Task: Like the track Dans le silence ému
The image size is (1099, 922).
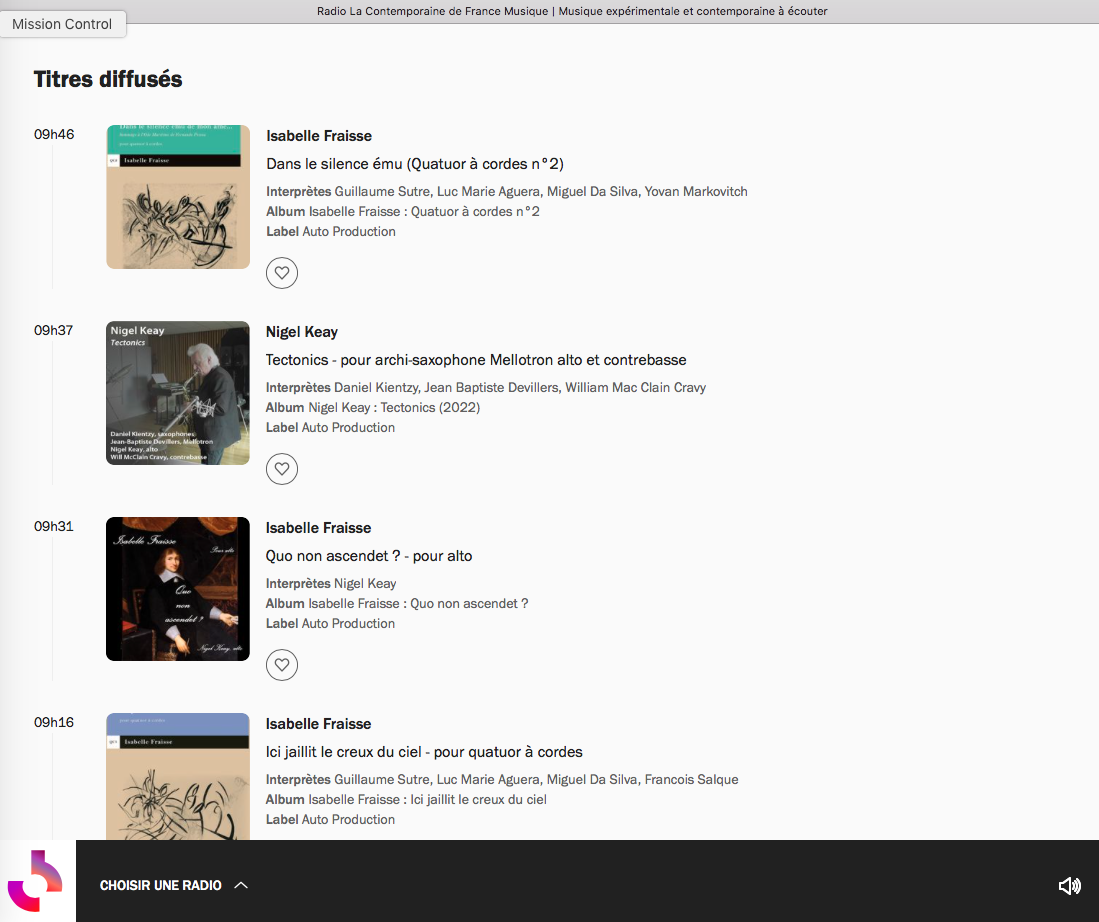Action: [282, 273]
